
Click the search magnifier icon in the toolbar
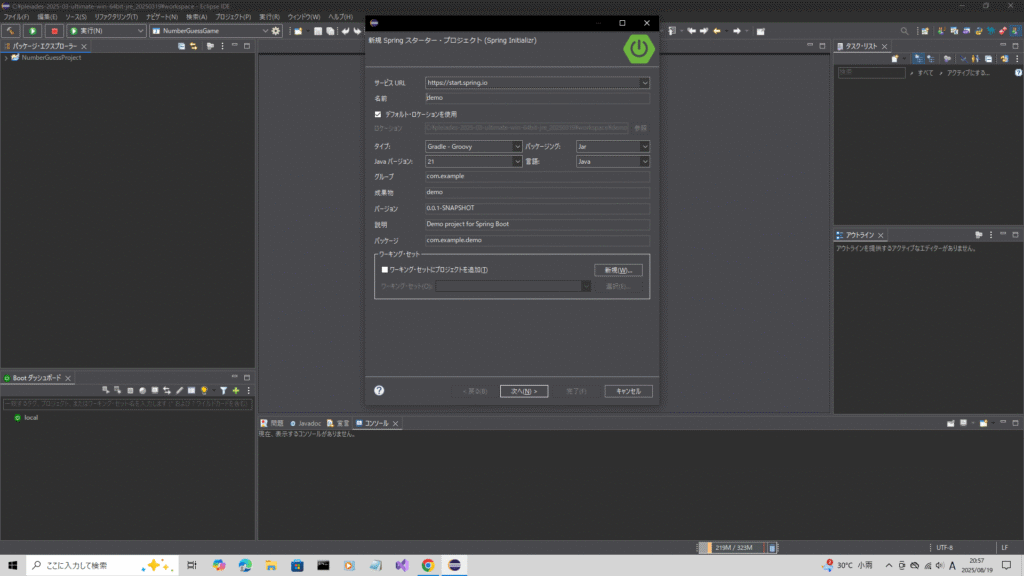(x=904, y=31)
